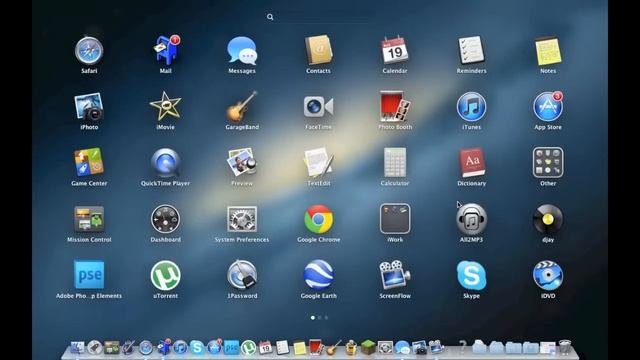This screenshot has width=640, height=360.
Task: Open the Preview app
Action: point(242,162)
